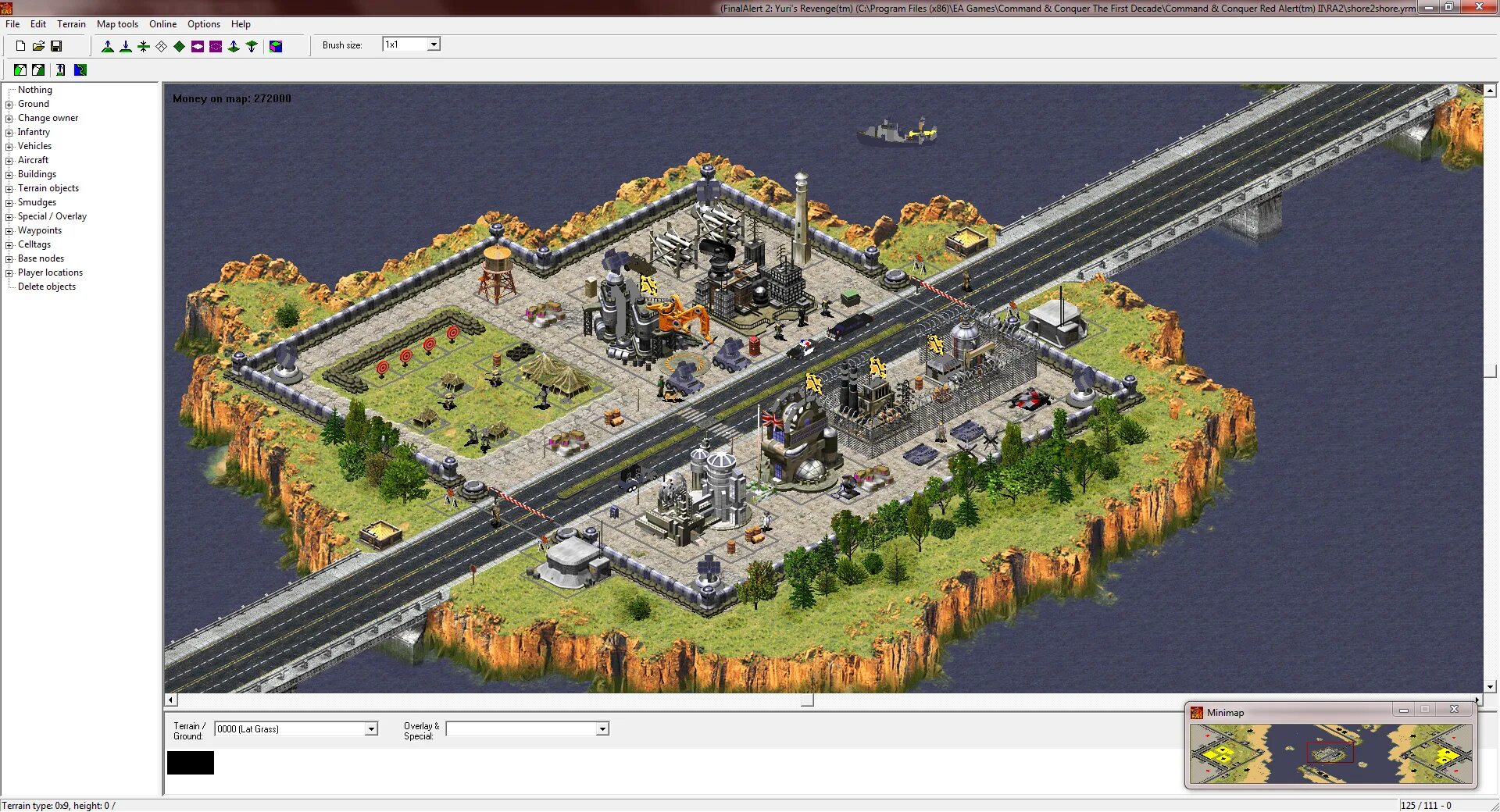Expand the Infantry tree node
The width and height of the screenshot is (1500, 812).
(9, 133)
